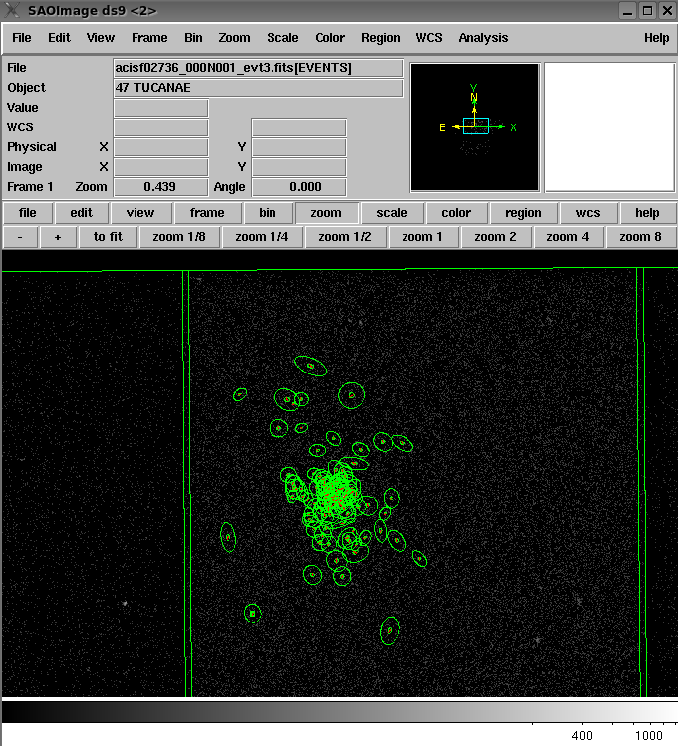
Task: Expand the Scale menu in menu bar
Action: (x=282, y=38)
